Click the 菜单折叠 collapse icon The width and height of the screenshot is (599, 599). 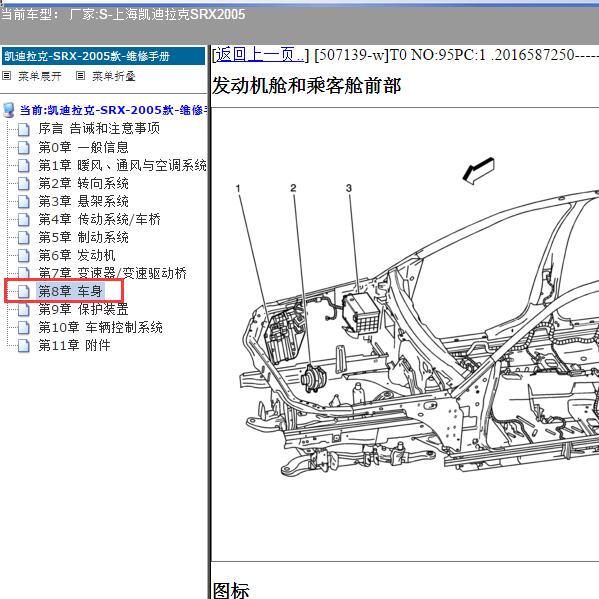pyautogui.click(x=80, y=76)
